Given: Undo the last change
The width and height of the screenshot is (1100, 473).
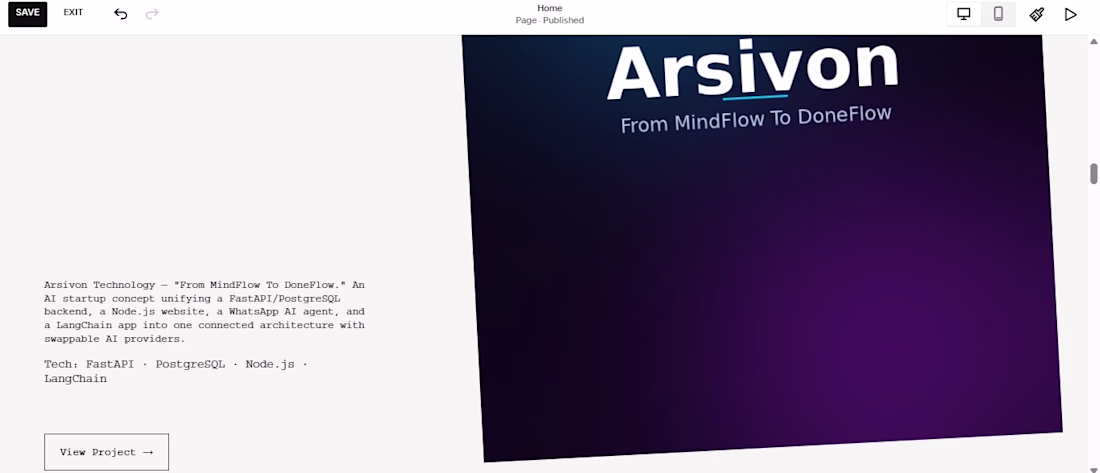Looking at the screenshot, I should (x=121, y=14).
